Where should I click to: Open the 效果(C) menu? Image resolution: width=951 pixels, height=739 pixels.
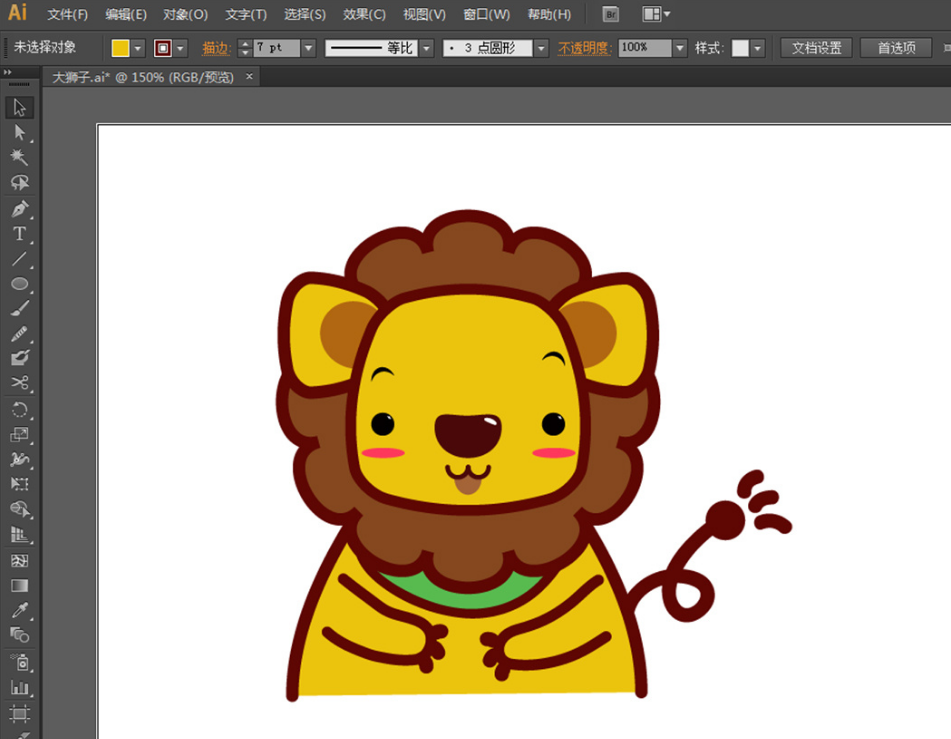pyautogui.click(x=364, y=15)
